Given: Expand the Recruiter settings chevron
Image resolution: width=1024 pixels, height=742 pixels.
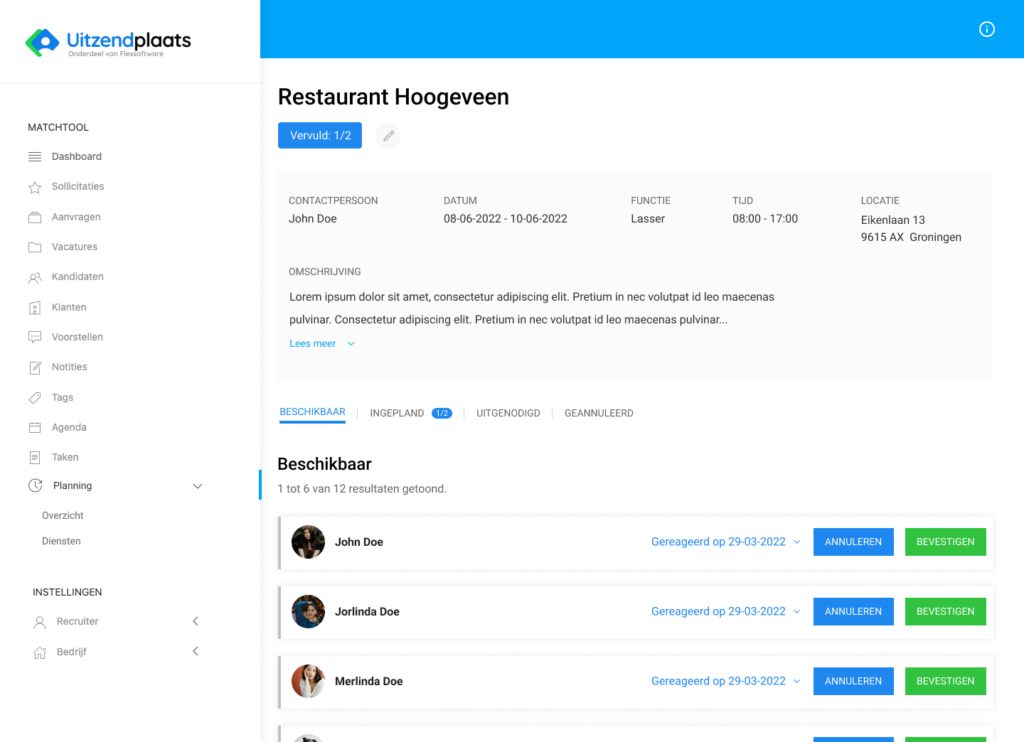Looking at the screenshot, I should pos(196,621).
